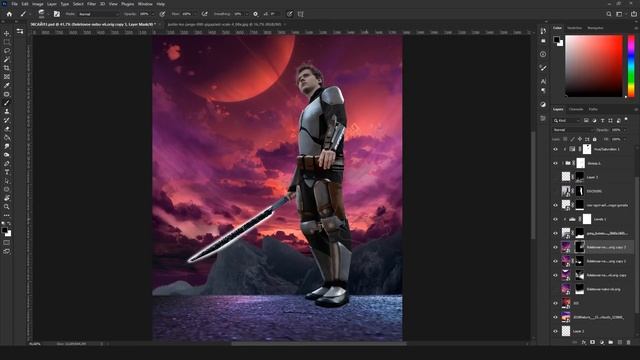Switch to the second document tab

(x=224, y=24)
